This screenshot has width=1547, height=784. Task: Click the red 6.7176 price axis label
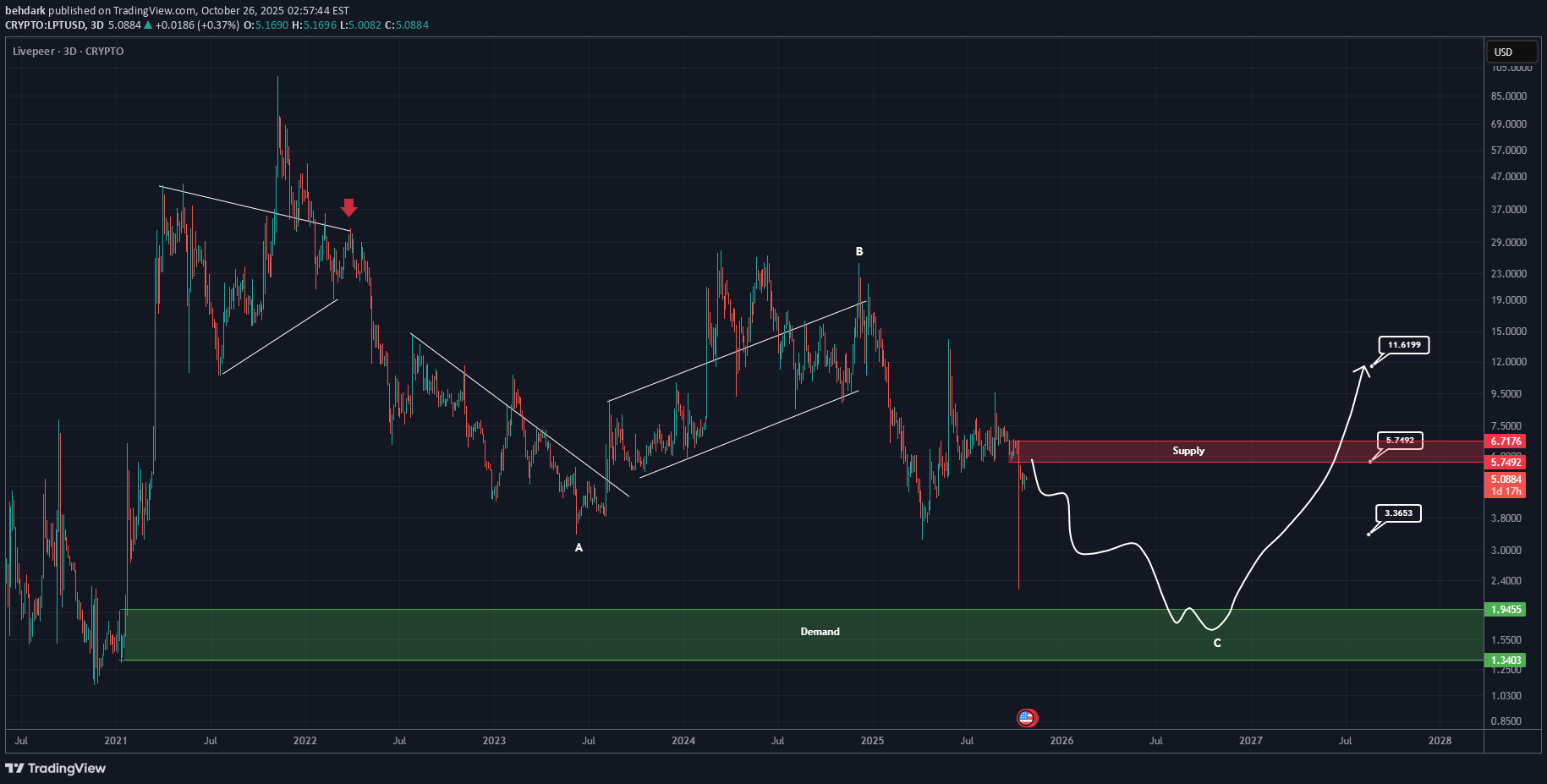[1506, 441]
